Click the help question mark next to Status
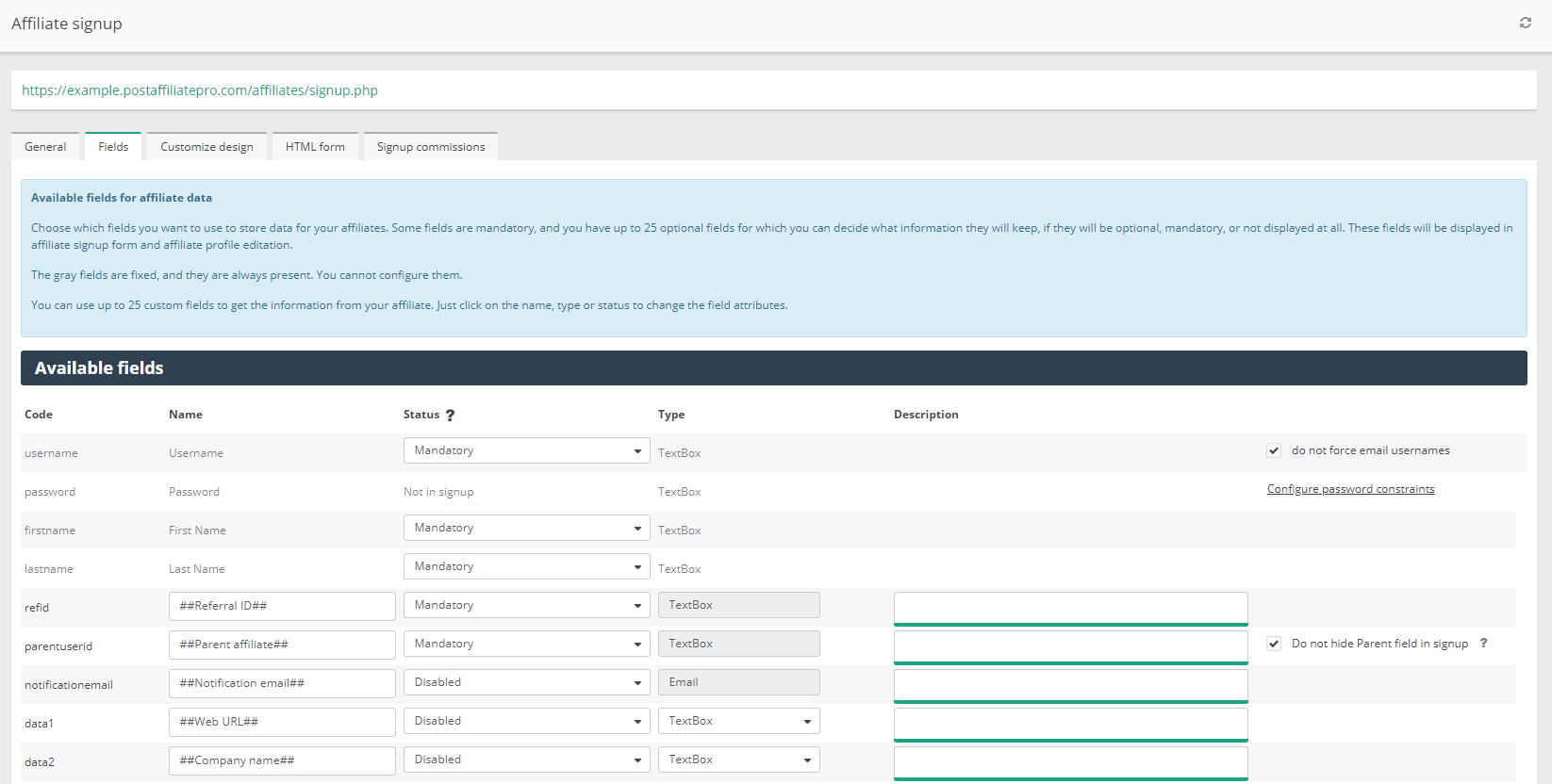This screenshot has height=784, width=1552. (450, 416)
